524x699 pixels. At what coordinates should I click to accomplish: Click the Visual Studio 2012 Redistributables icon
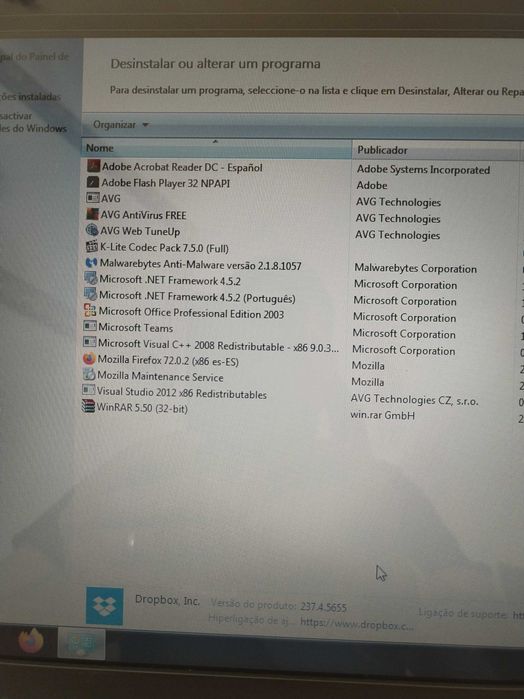[89, 391]
